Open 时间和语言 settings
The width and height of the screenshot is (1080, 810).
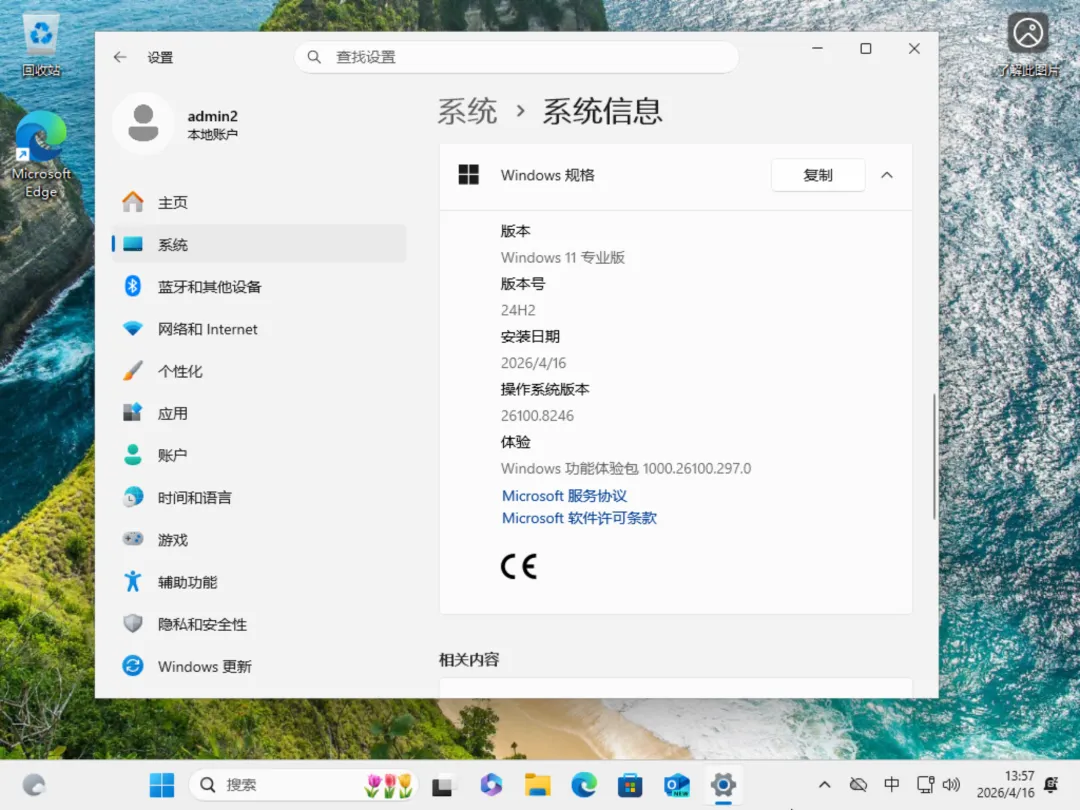258,498
